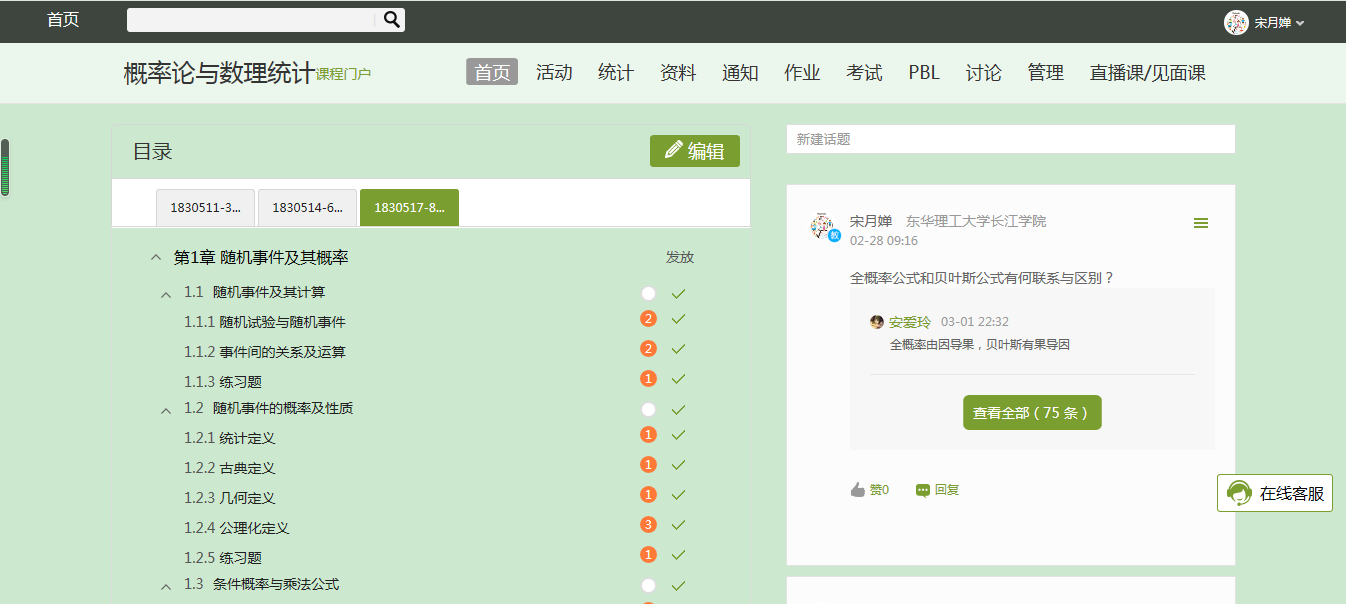Click 安爱玲's small avatar in the reply

pos(877,322)
